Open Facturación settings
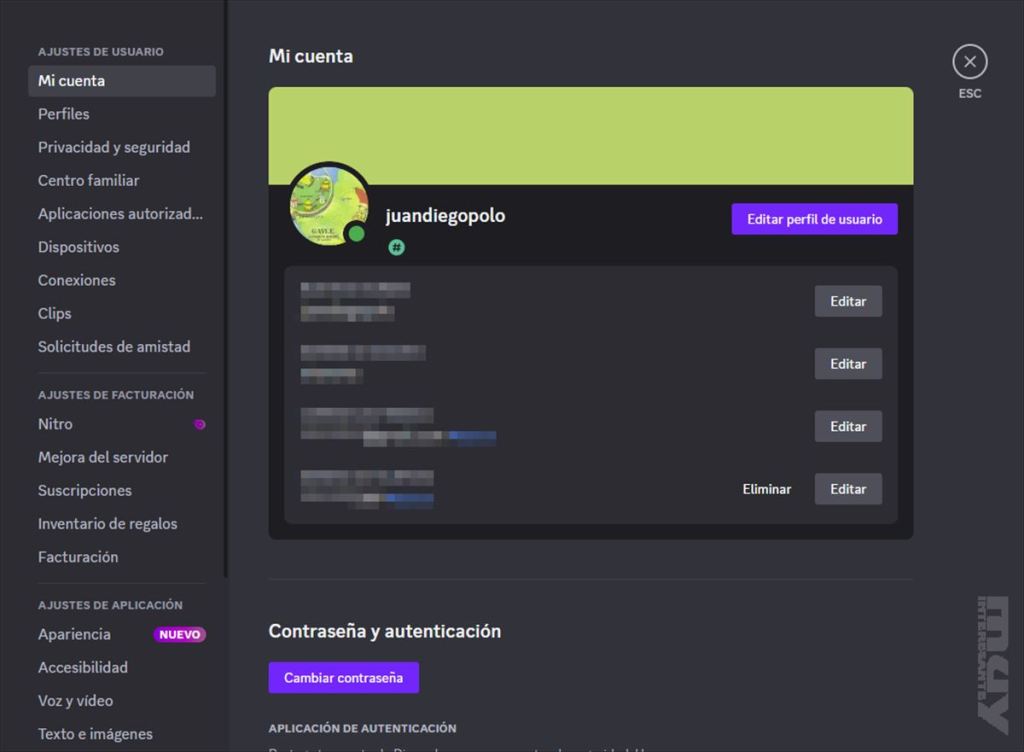This screenshot has width=1024, height=752. coord(122,557)
